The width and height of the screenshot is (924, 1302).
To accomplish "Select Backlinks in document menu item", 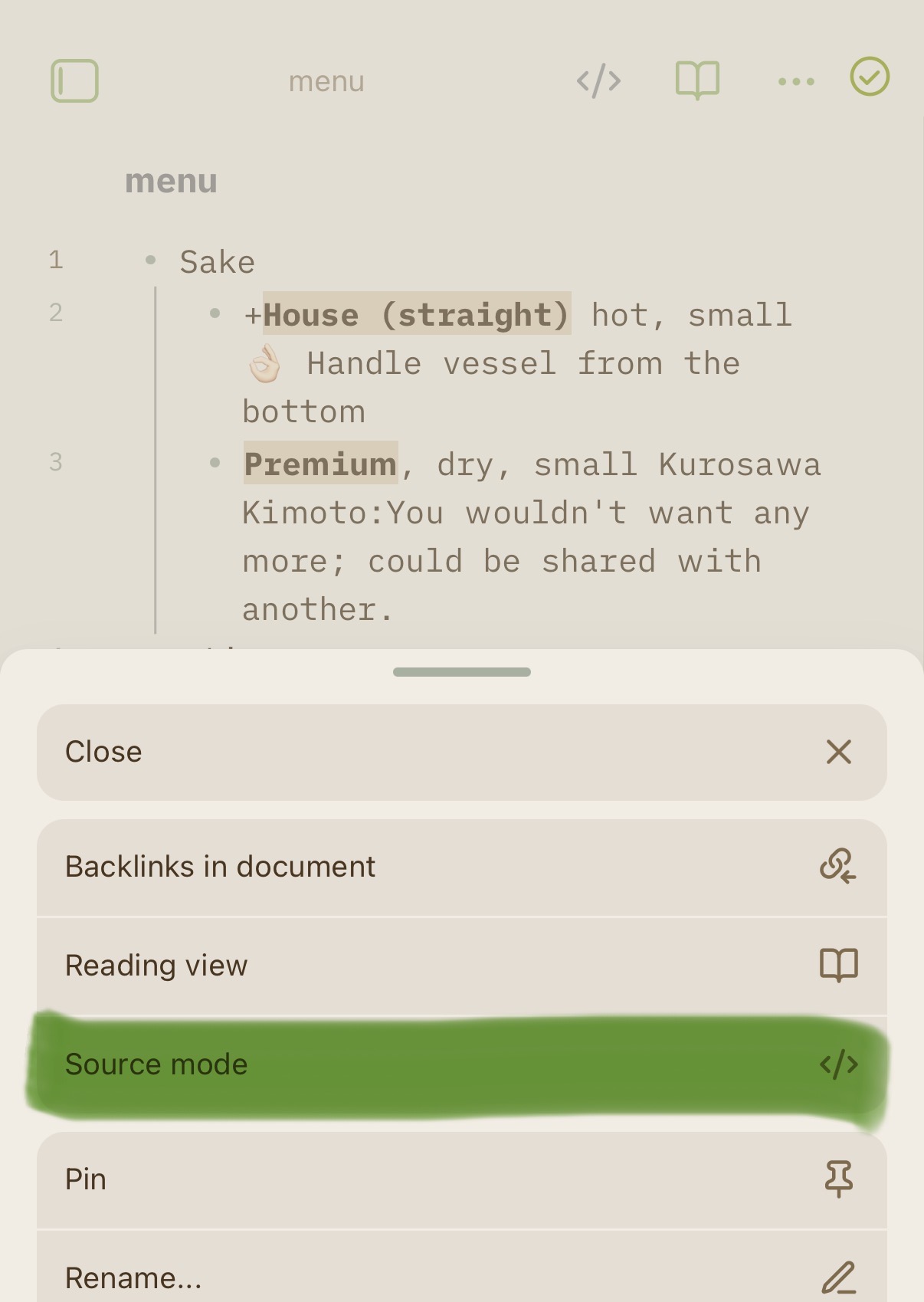I will (x=221, y=867).
